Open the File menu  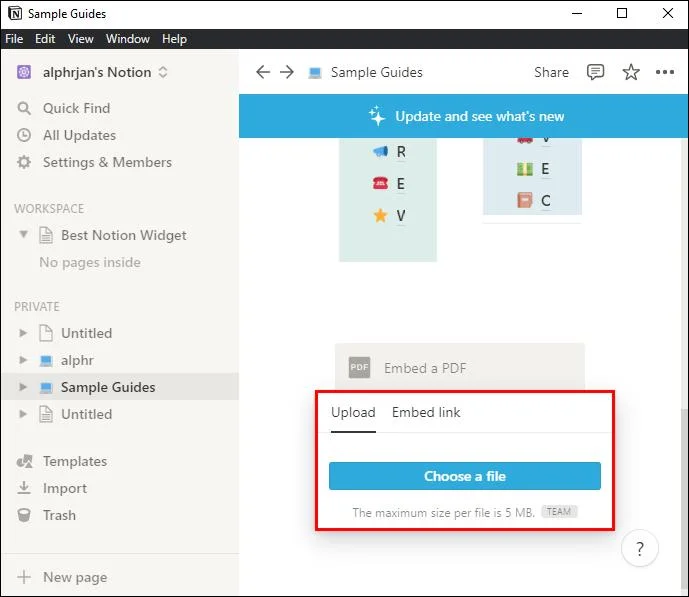tap(14, 39)
